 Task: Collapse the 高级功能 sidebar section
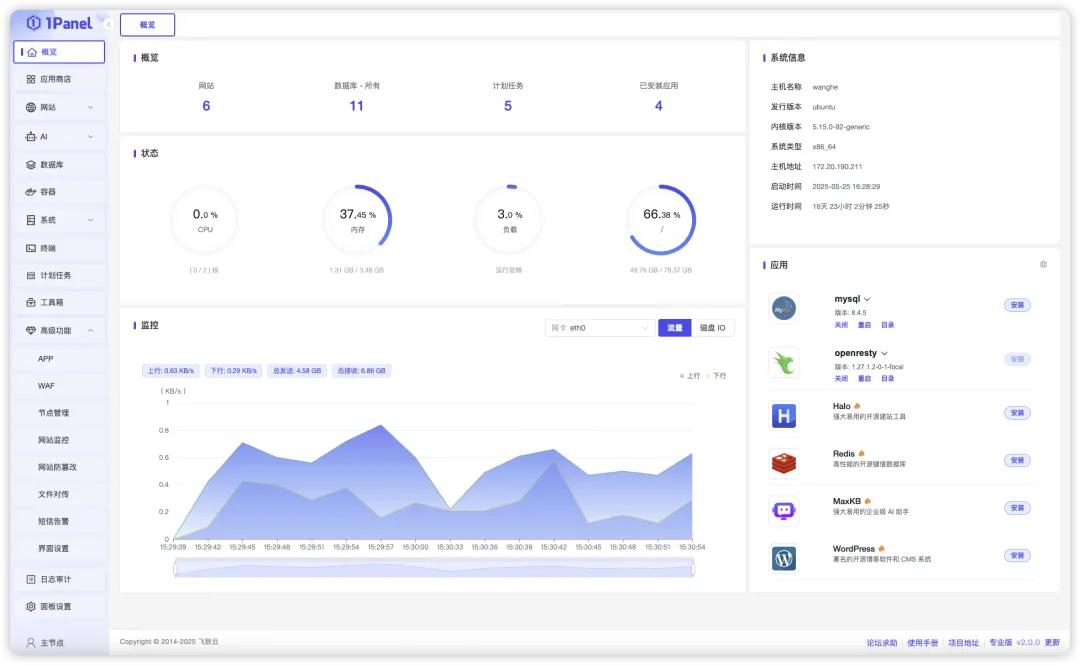coord(90,330)
